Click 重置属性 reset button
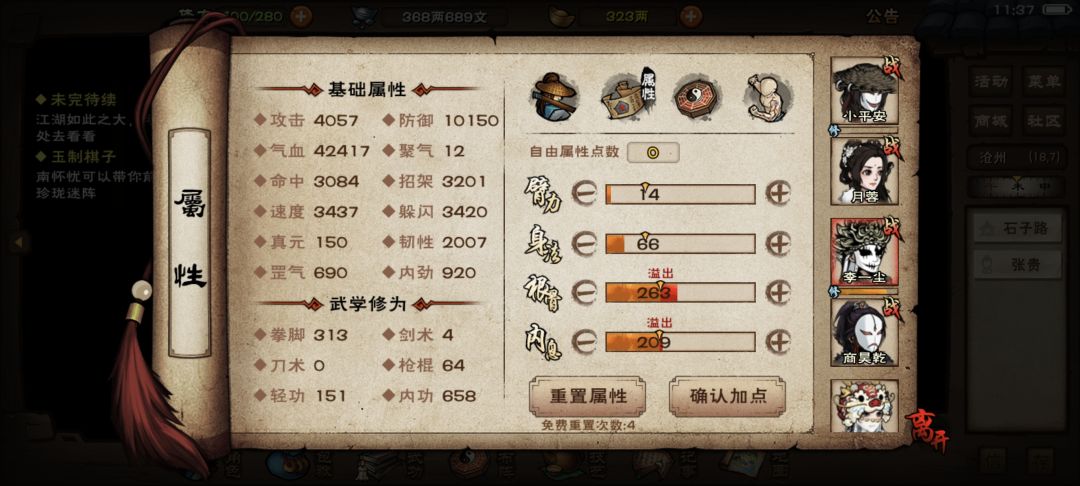Image resolution: width=1080 pixels, height=486 pixels. (x=588, y=396)
